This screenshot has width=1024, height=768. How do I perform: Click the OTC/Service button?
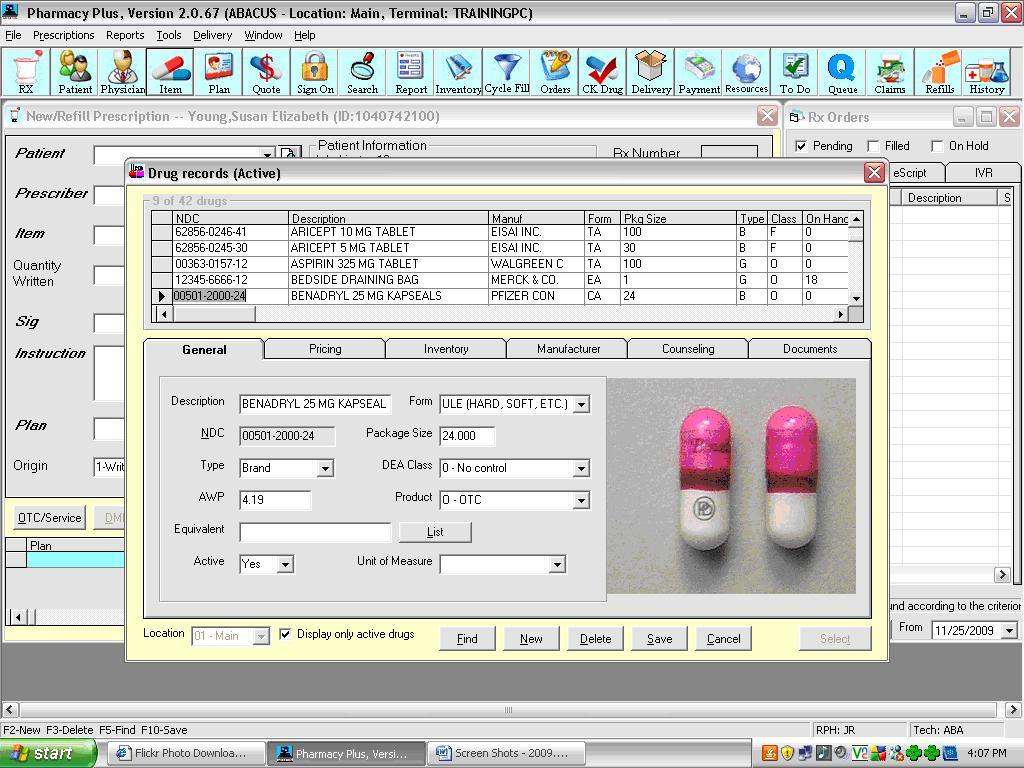pos(50,518)
